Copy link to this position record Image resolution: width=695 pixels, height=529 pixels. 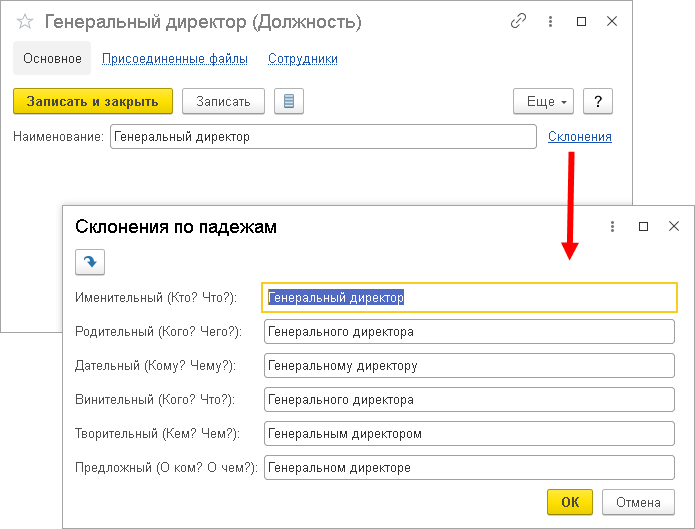click(517, 20)
